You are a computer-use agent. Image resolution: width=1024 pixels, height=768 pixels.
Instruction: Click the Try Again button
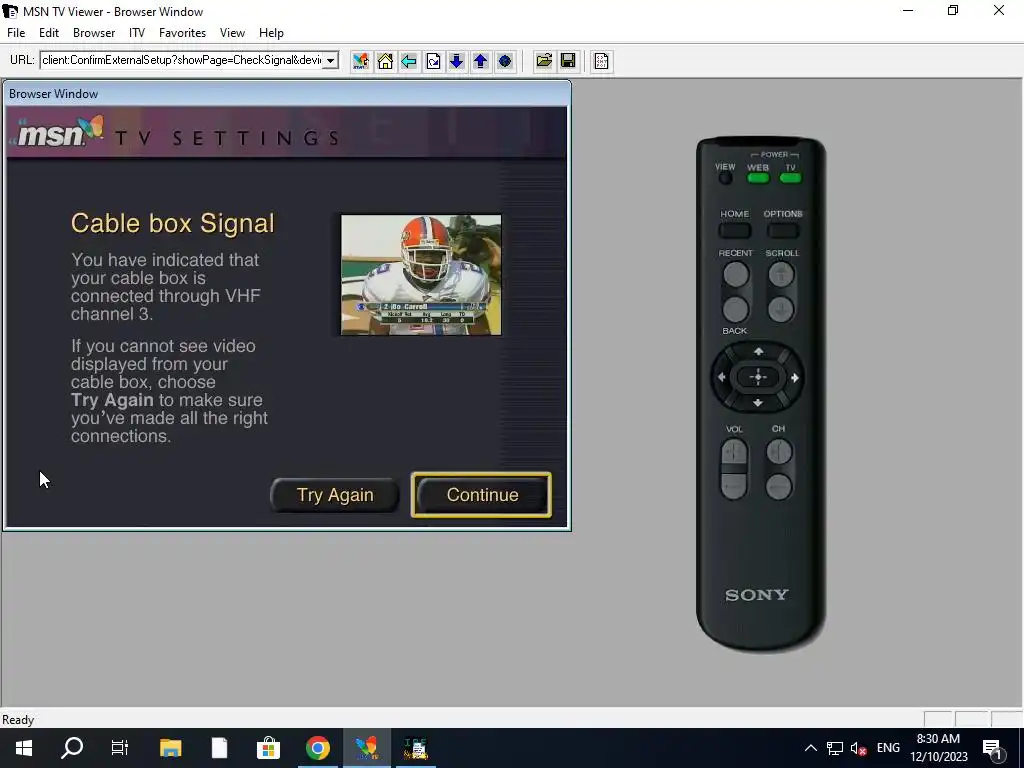(x=335, y=495)
